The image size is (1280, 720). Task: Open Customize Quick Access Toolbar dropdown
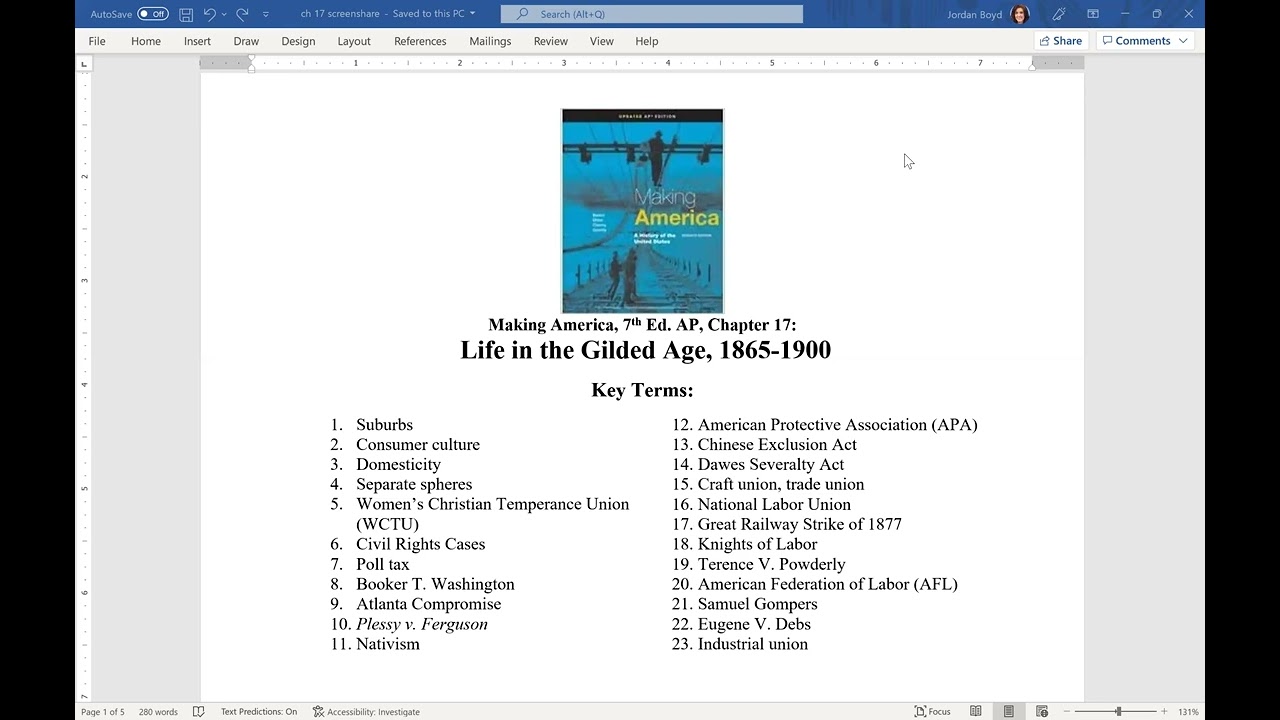[x=265, y=14]
